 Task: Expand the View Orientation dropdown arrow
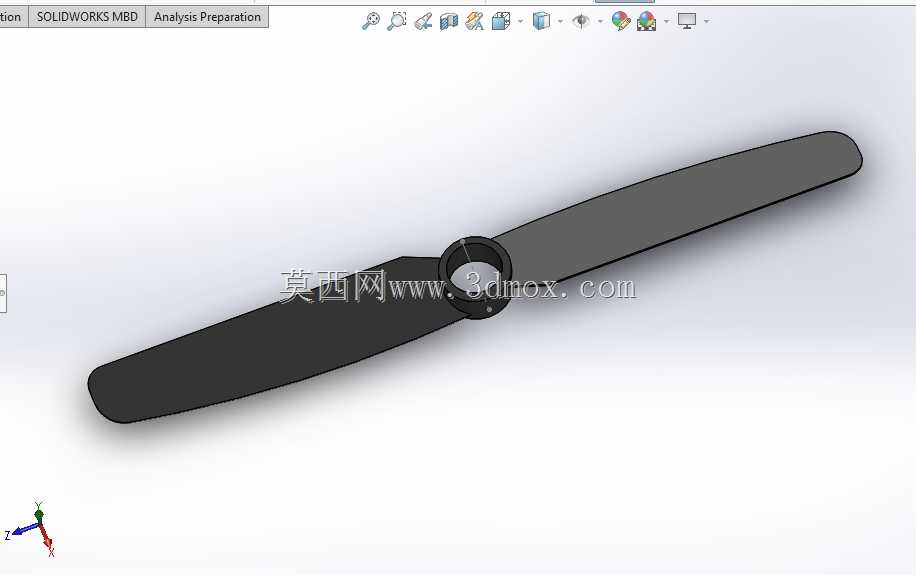(521, 22)
